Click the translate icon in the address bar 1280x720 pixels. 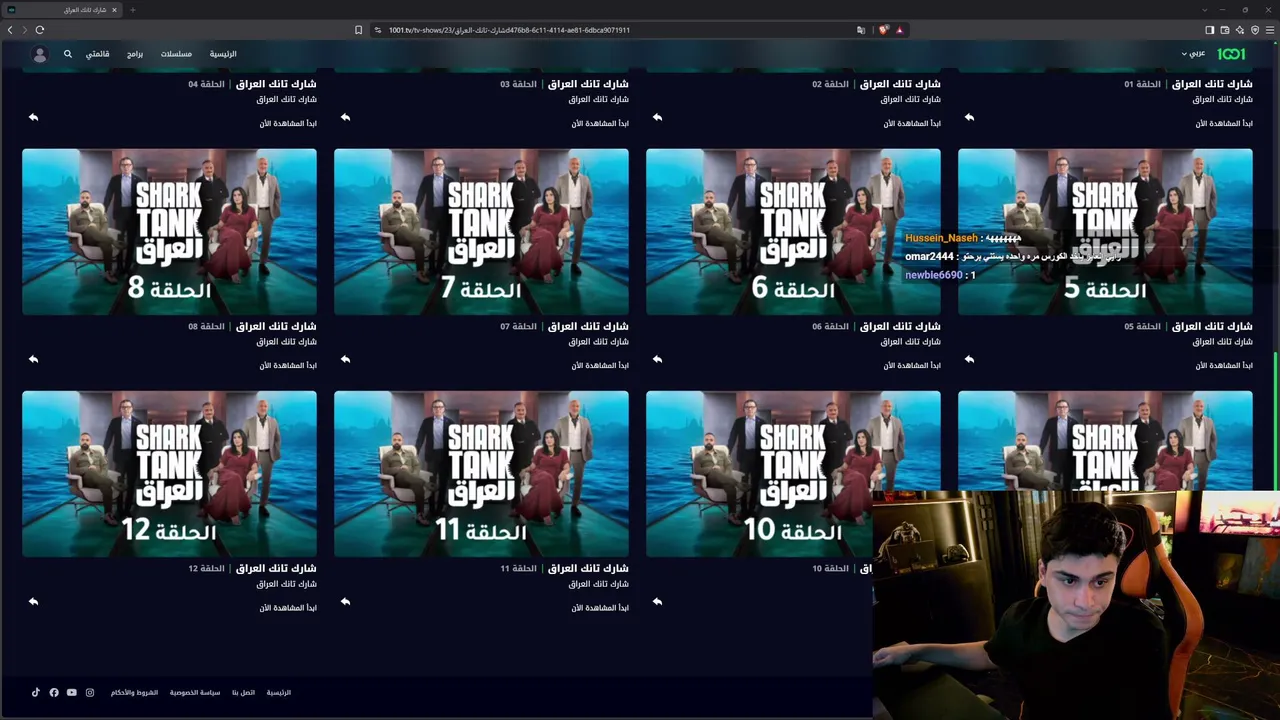pyautogui.click(x=861, y=30)
